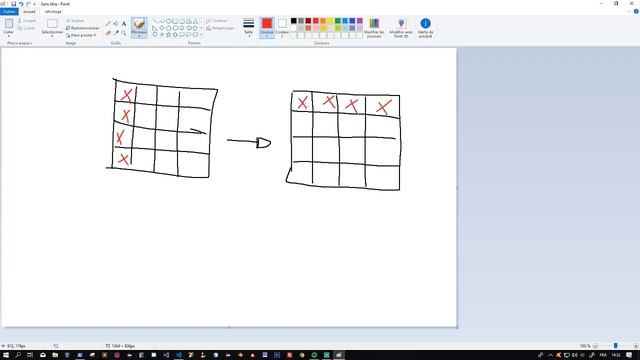Click the Couper cut command
Image resolution: width=640 pixels, height=360 pixels.
click(27, 20)
